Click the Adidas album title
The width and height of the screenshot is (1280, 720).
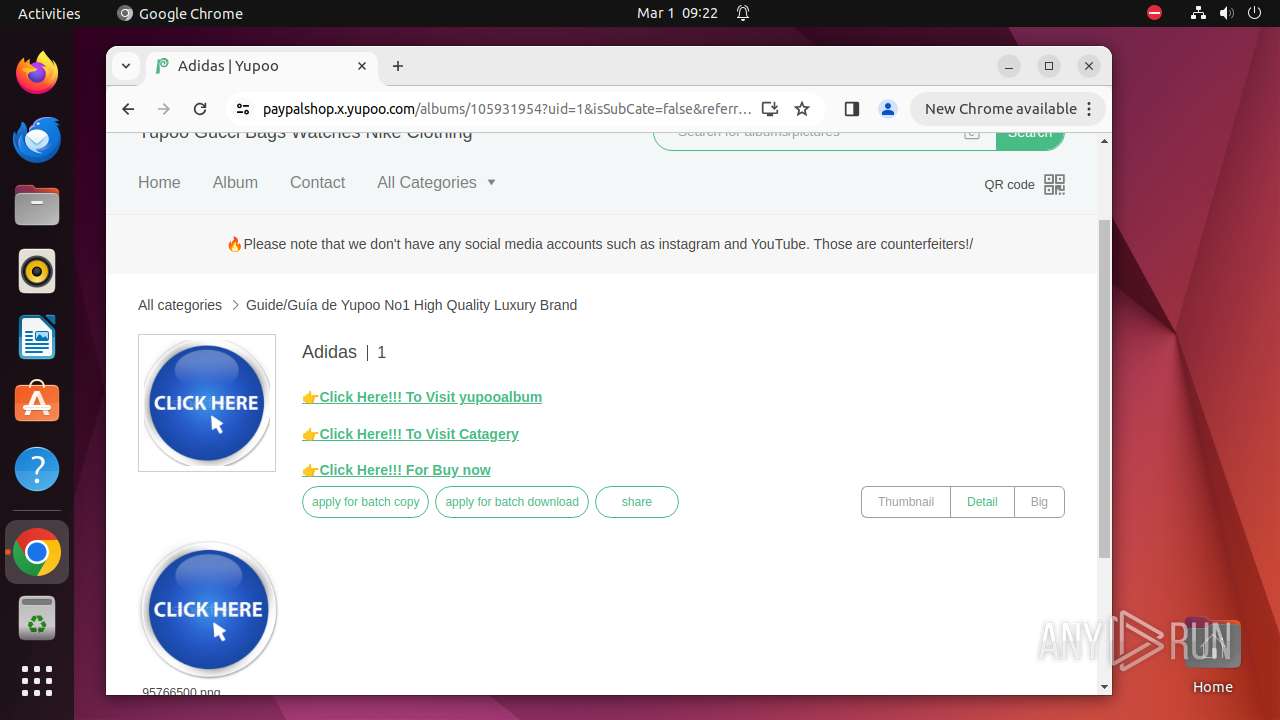[329, 352]
